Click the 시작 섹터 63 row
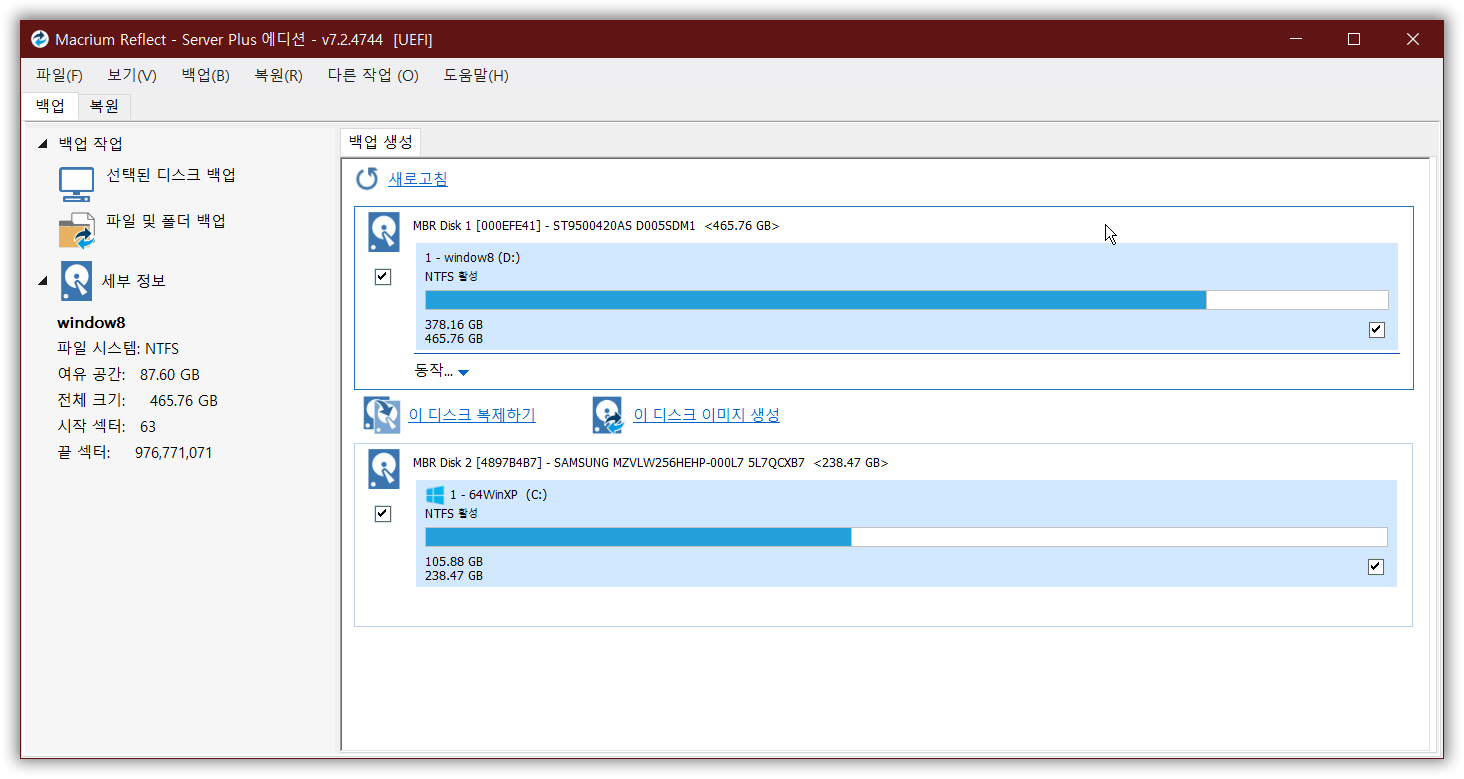1464x779 pixels. pyautogui.click(x=106, y=427)
